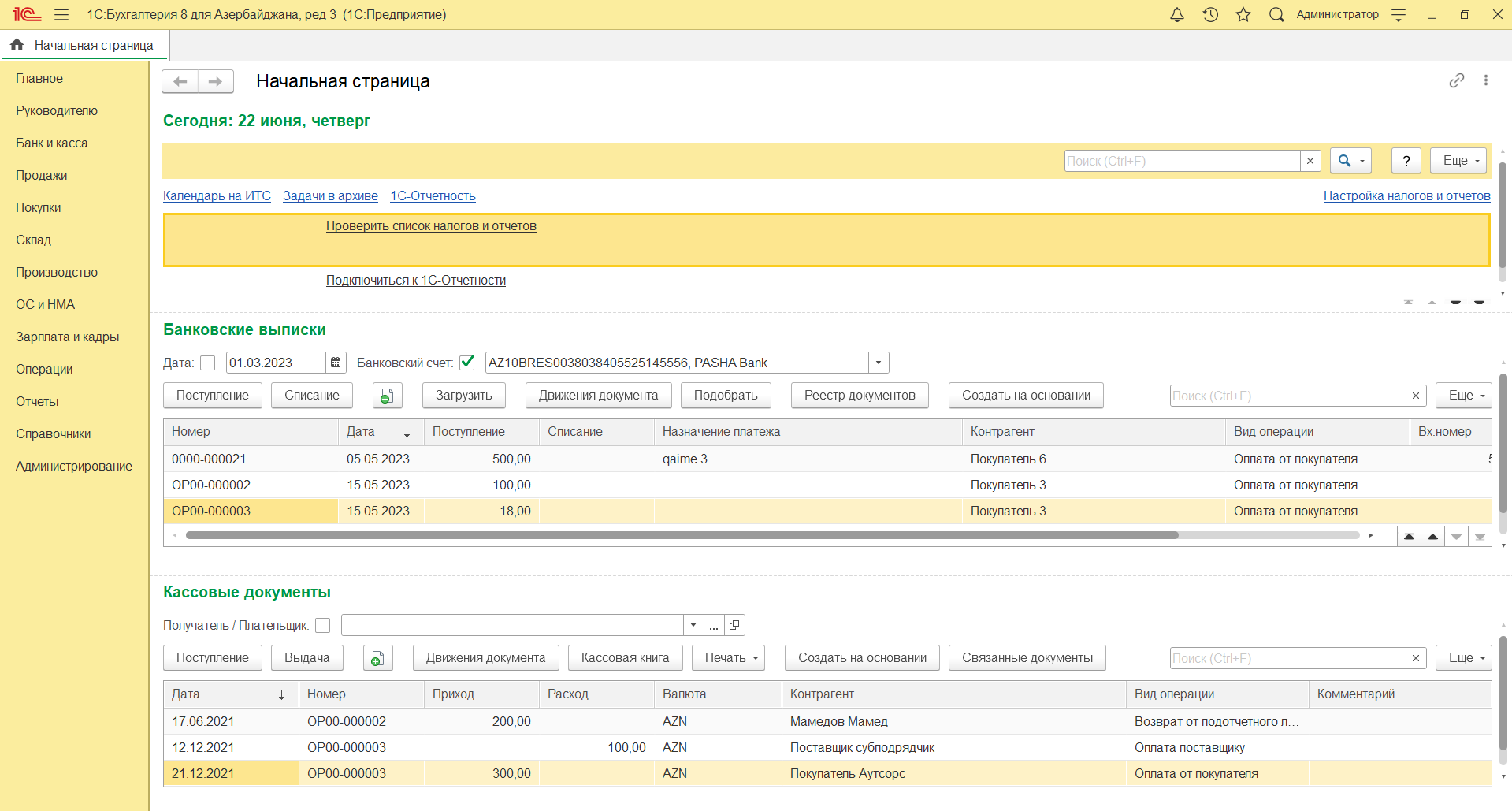This screenshot has width=1512, height=811.
Task: Open favorites star icon
Action: click(x=1243, y=15)
